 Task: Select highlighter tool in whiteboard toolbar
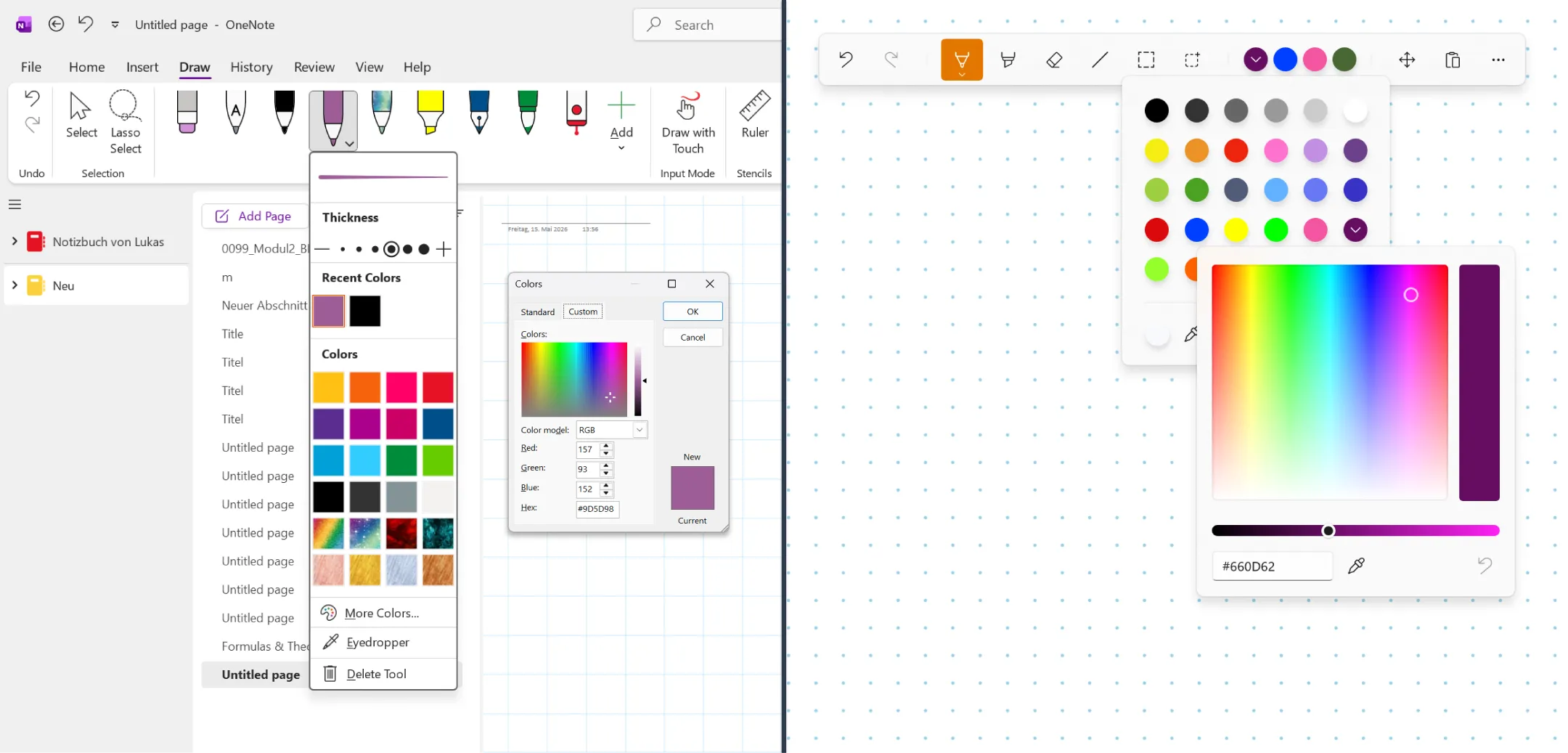1008,60
